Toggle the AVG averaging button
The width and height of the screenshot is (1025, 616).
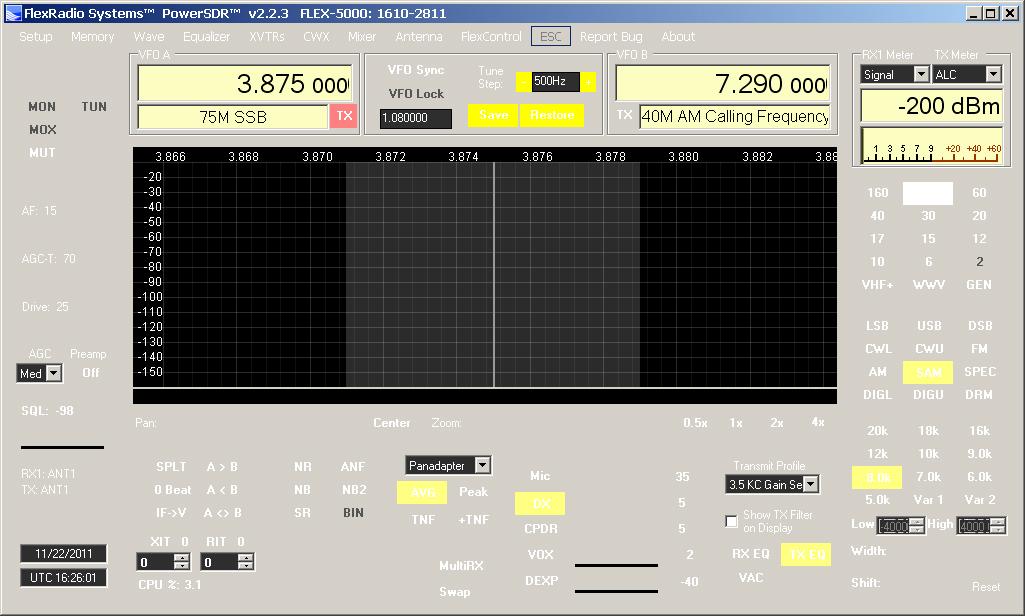pos(422,492)
